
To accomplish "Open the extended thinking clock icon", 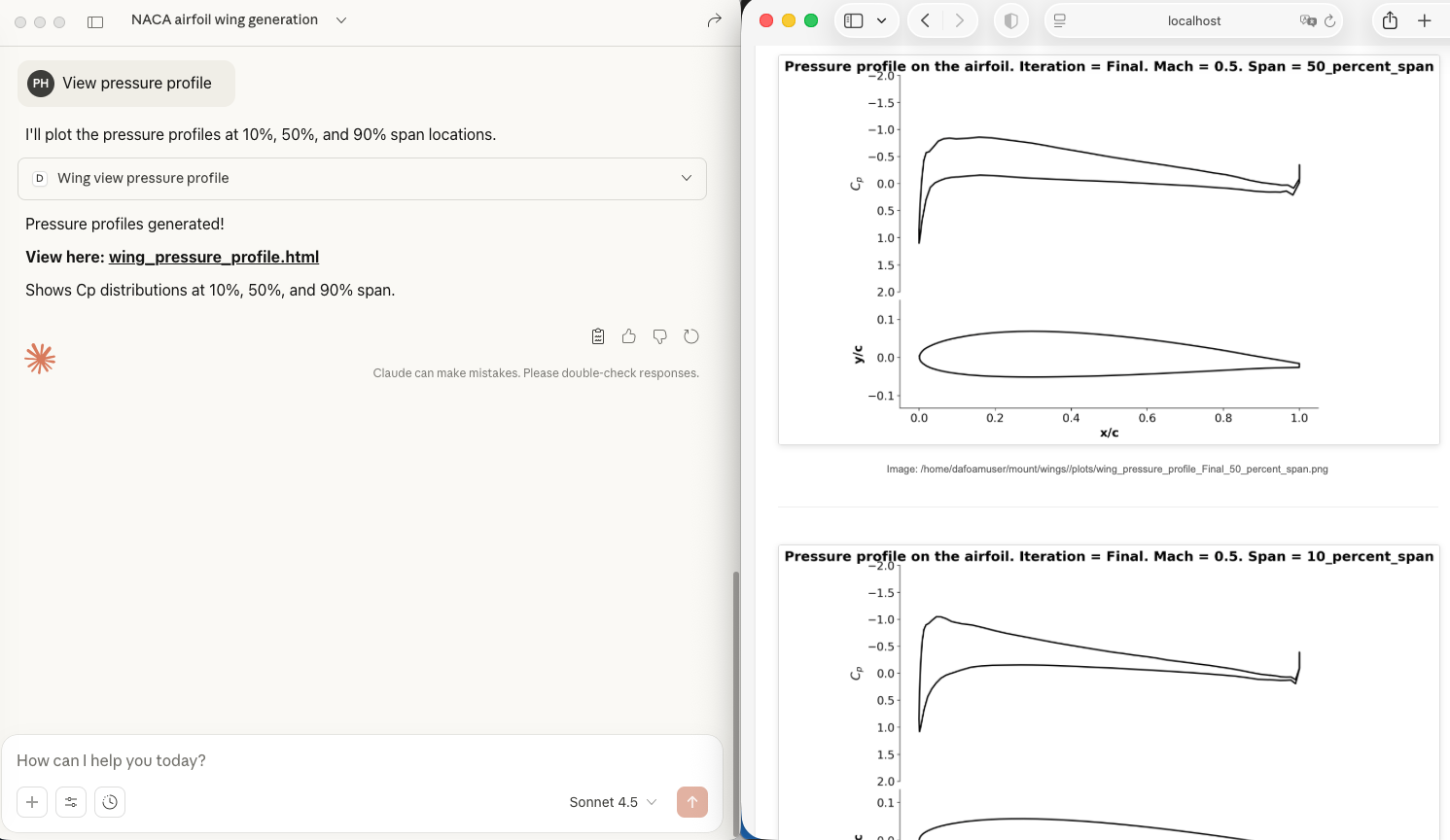I will [110, 802].
